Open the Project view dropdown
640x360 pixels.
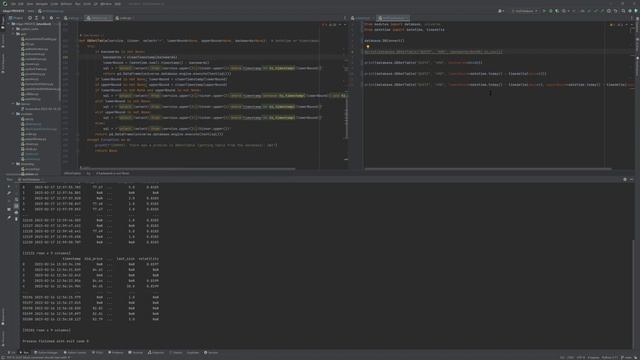(17, 18)
